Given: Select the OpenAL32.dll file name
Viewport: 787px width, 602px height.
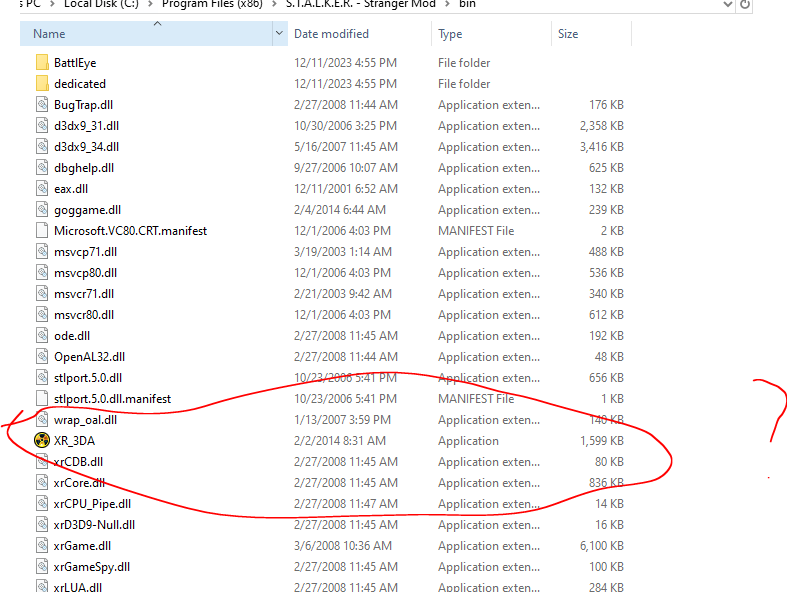Looking at the screenshot, I should [89, 357].
